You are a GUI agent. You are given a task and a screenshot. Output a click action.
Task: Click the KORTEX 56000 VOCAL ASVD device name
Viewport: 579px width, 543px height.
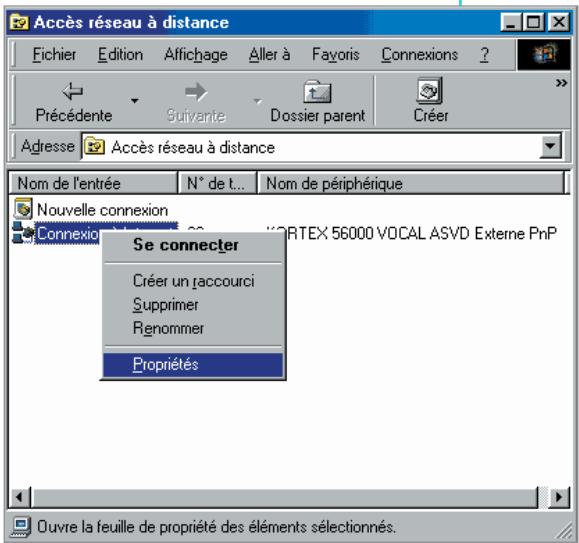coord(411,233)
